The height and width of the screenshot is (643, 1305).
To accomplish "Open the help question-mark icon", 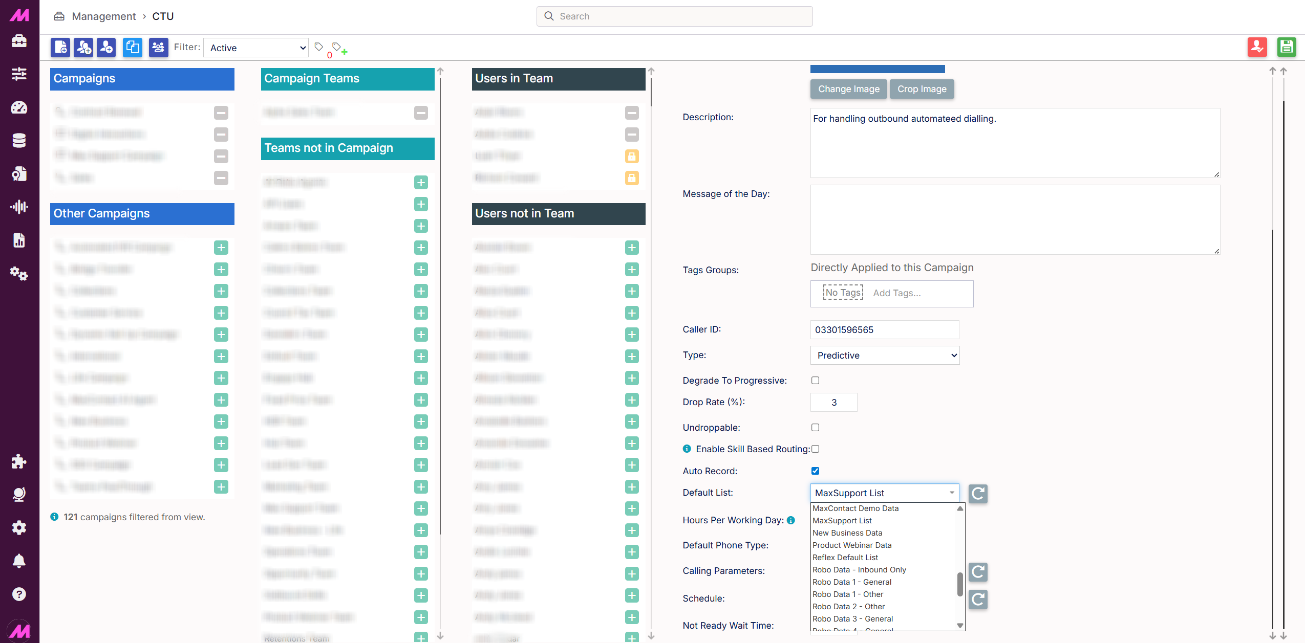I will [x=19, y=594].
